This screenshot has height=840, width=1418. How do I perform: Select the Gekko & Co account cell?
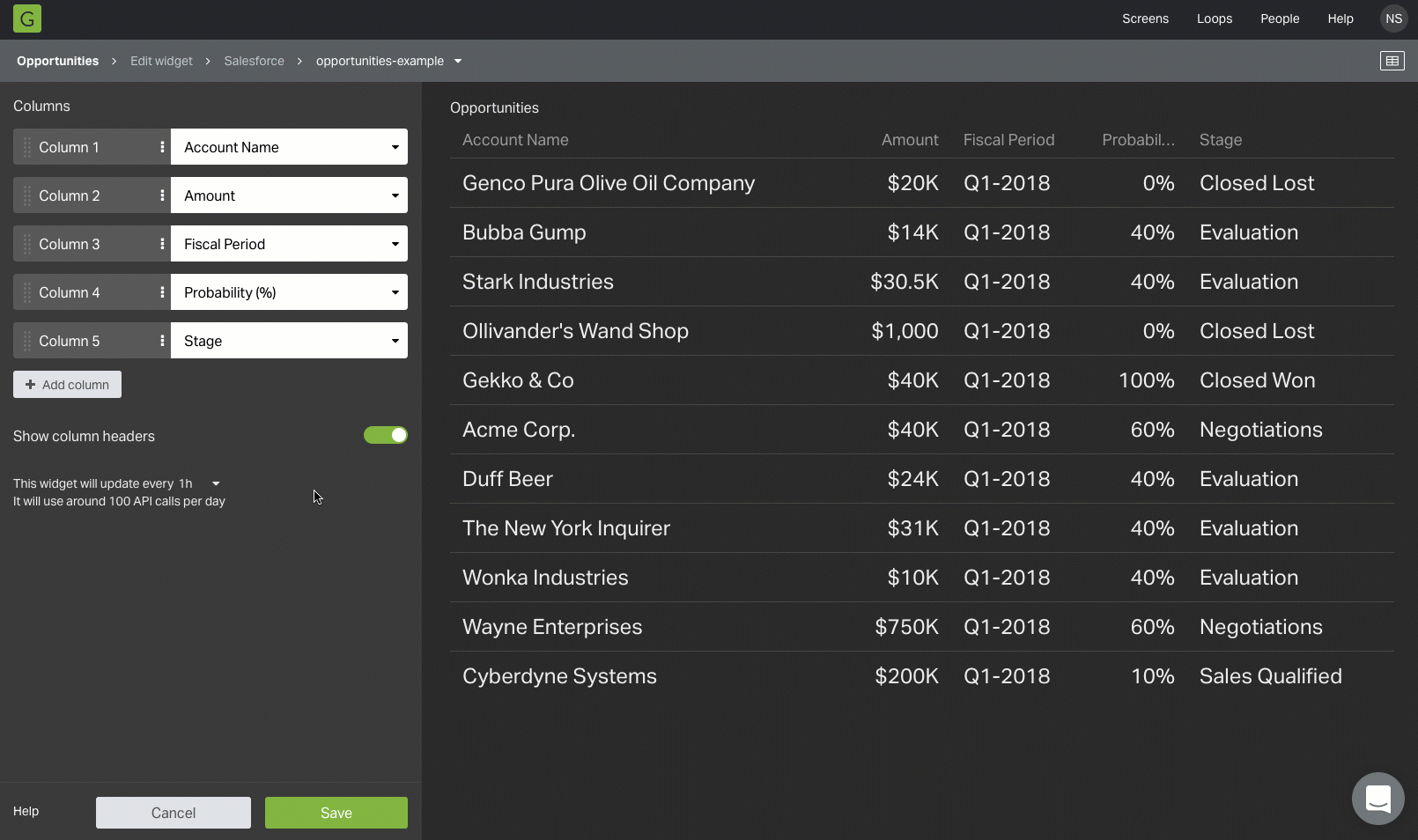tap(518, 380)
